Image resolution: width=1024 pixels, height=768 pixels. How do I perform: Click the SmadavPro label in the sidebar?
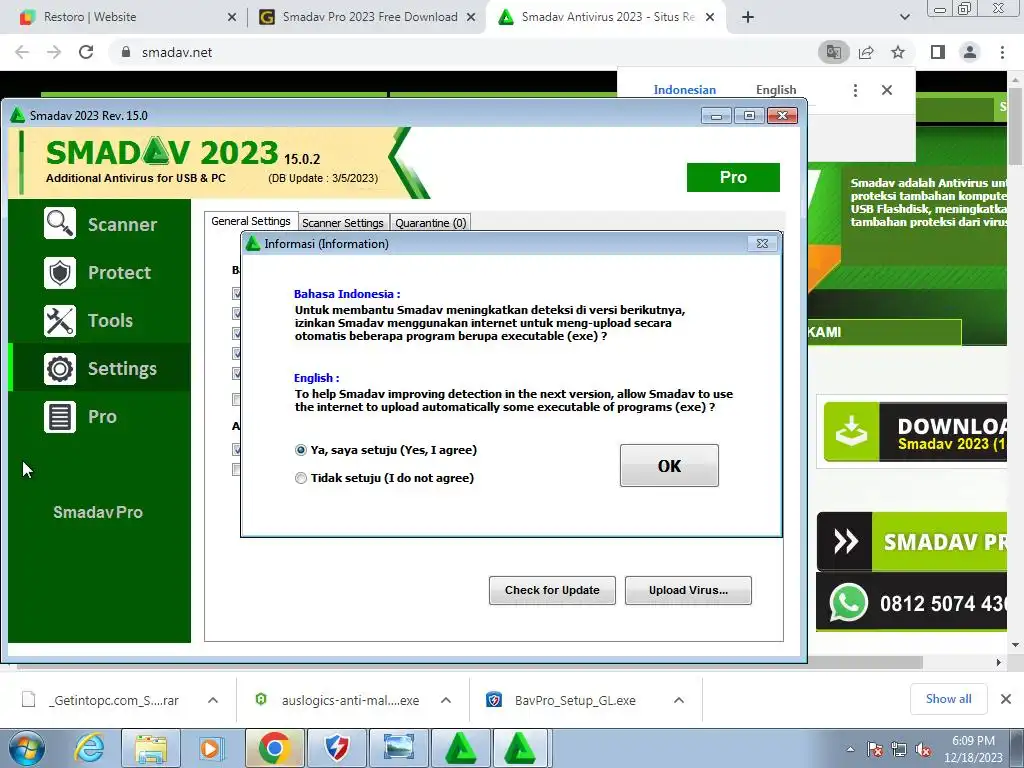(98, 512)
